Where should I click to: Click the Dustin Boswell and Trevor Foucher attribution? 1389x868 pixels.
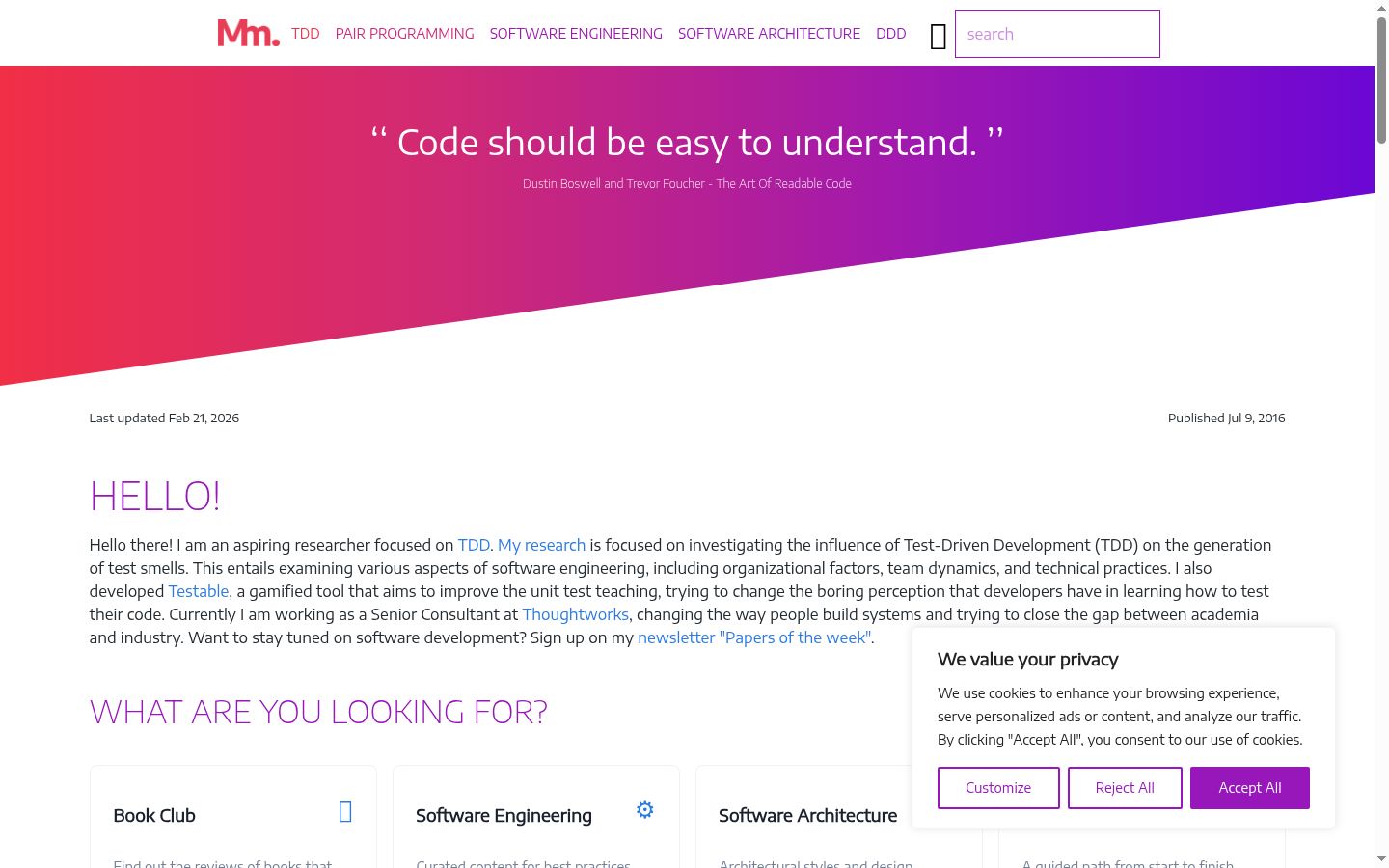[x=687, y=183]
